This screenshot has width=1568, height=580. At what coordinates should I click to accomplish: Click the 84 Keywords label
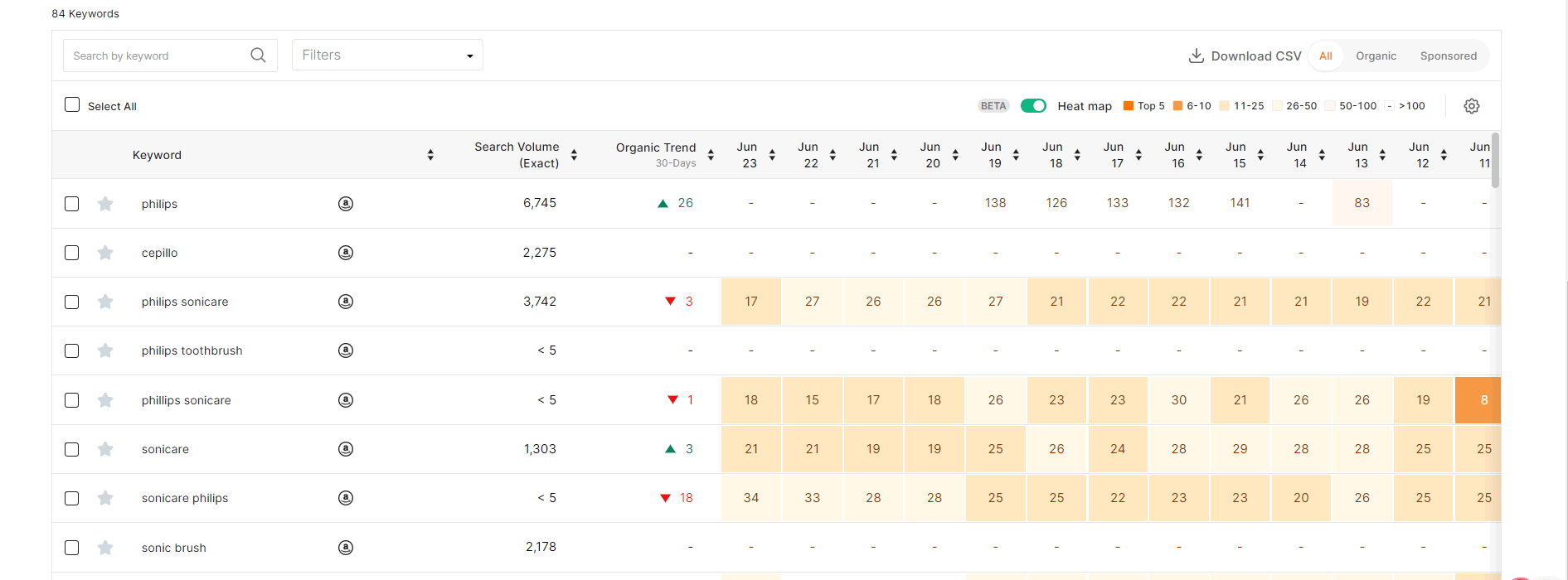85,13
